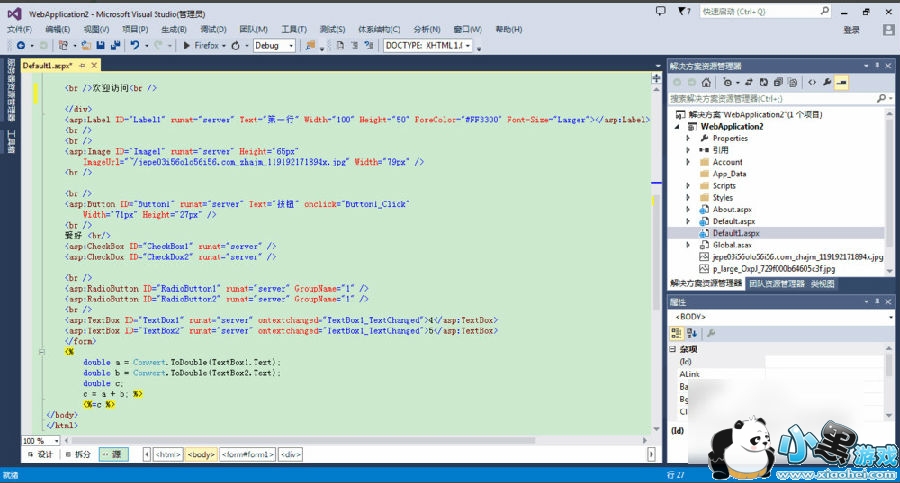
Task: Click the Home icon in Solution Explorer
Action: pyautogui.click(x=708, y=82)
